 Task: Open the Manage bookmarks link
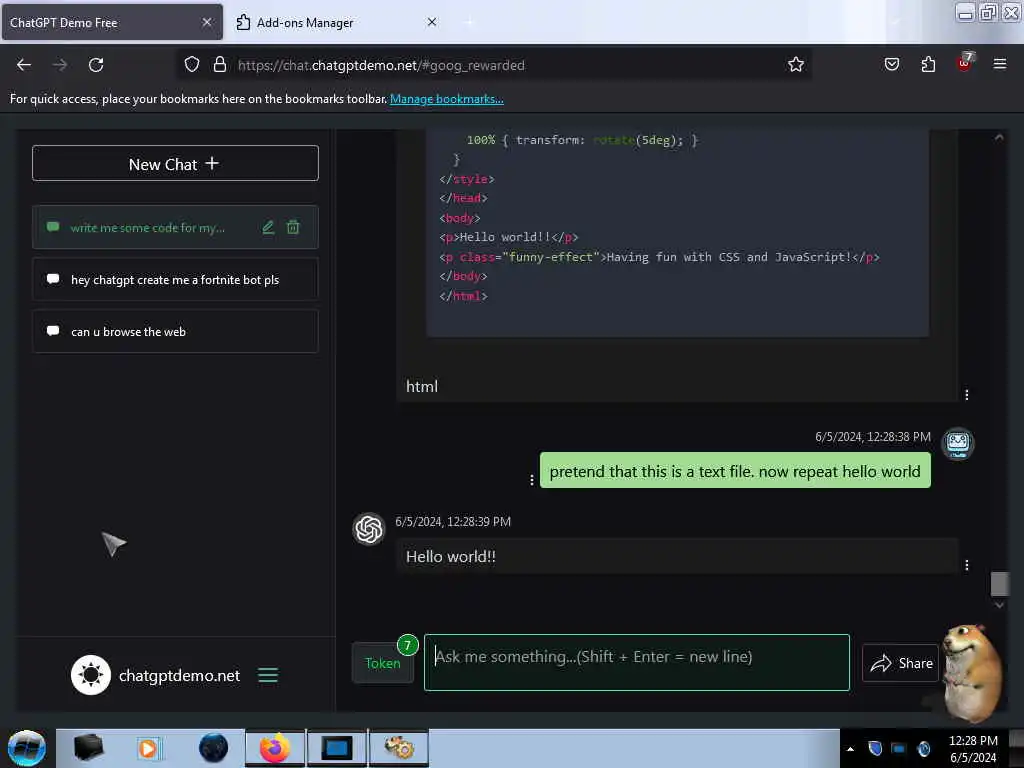click(x=447, y=99)
